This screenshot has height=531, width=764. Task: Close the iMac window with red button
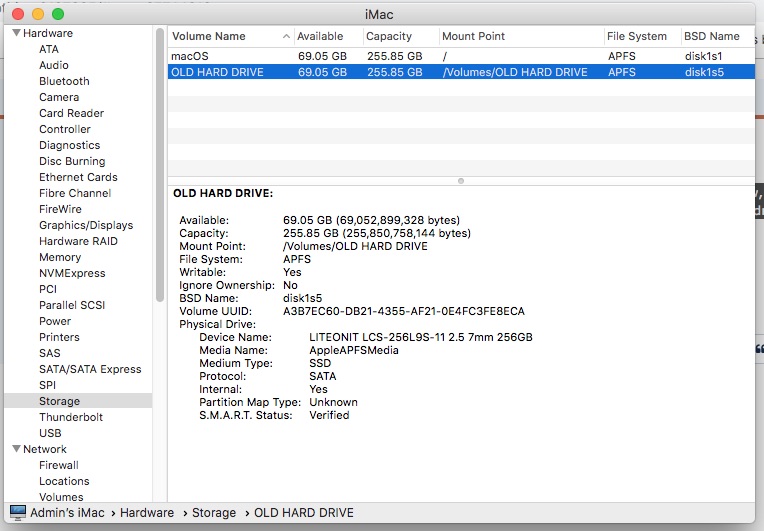[18, 14]
